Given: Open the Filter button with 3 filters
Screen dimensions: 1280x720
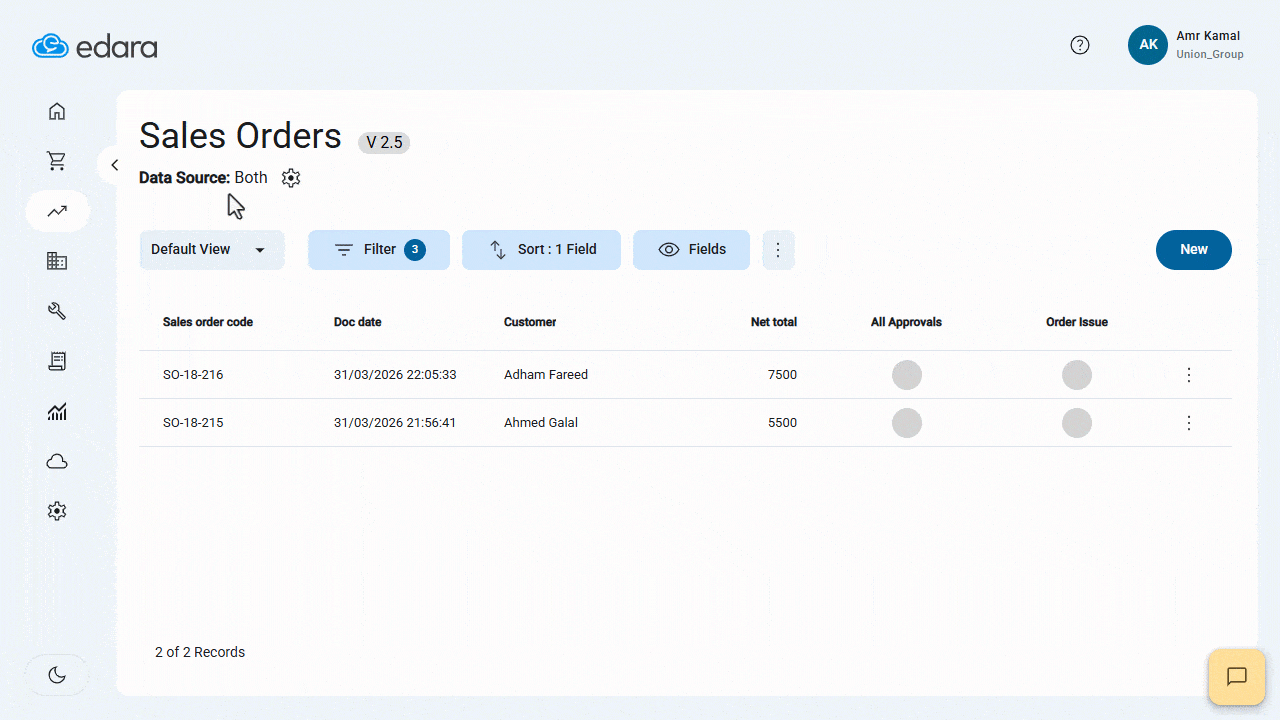Looking at the screenshot, I should pos(378,250).
